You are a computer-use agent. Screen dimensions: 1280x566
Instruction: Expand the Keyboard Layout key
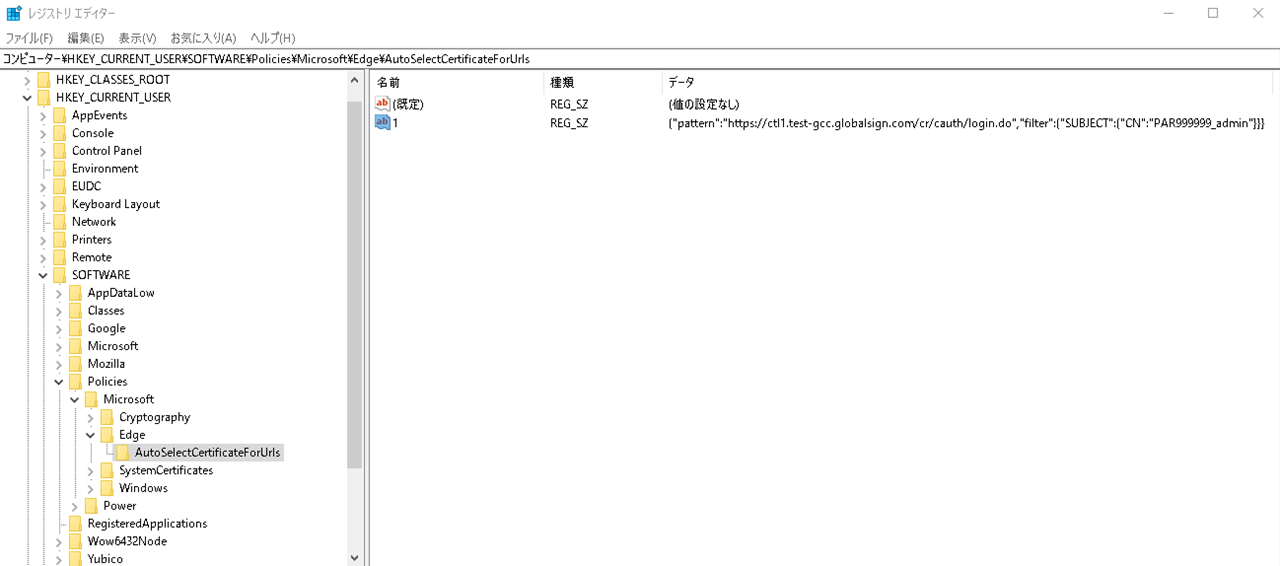click(x=43, y=204)
